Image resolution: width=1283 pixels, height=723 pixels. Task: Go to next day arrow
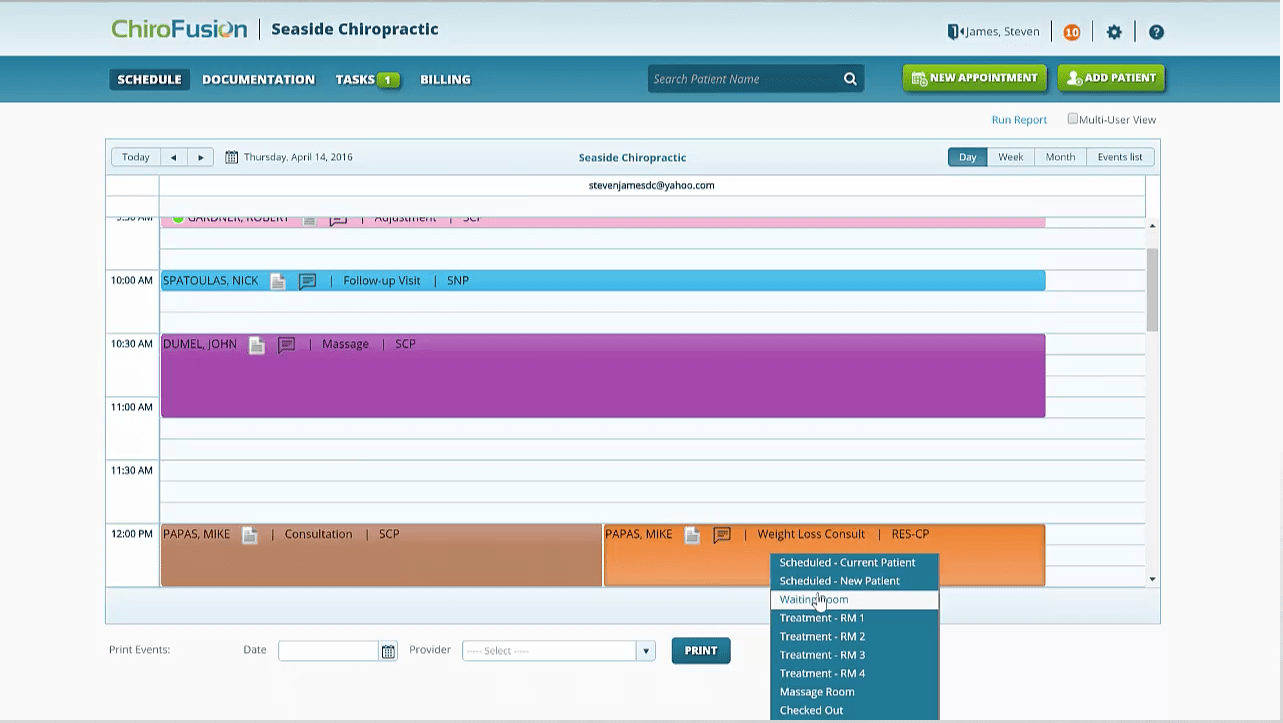(201, 157)
